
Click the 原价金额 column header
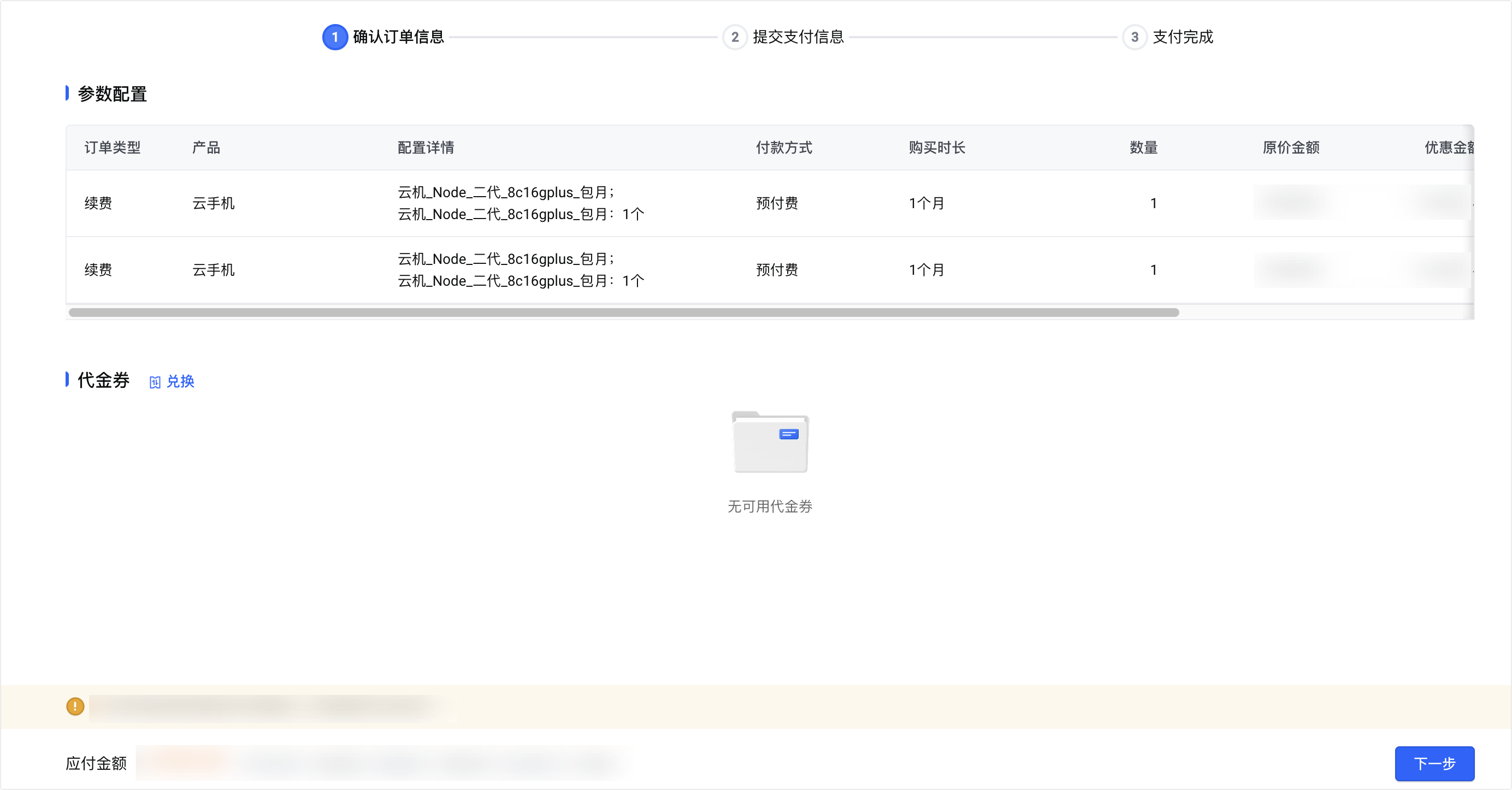point(1291,148)
